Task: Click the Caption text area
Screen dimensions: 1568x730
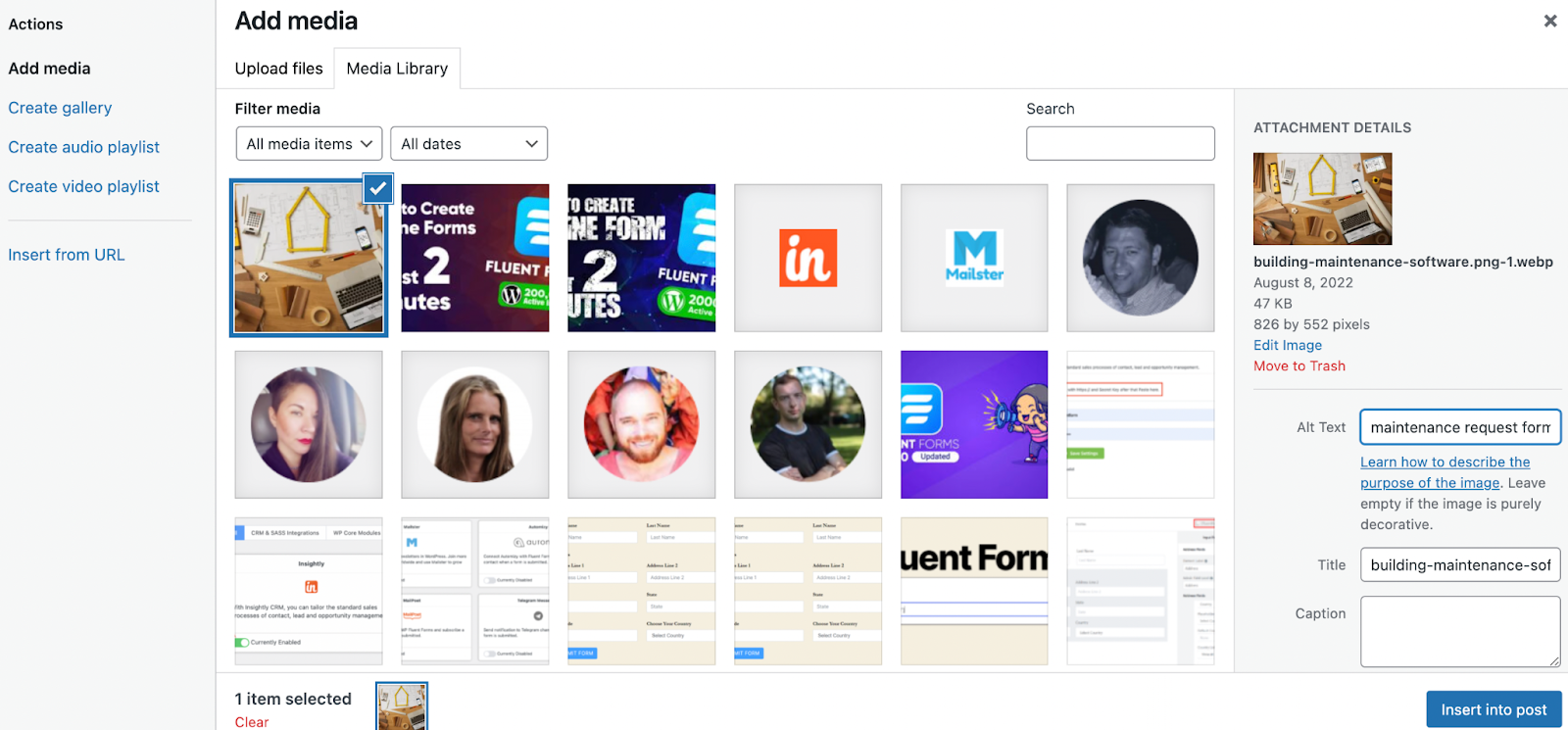Action: tap(1460, 632)
